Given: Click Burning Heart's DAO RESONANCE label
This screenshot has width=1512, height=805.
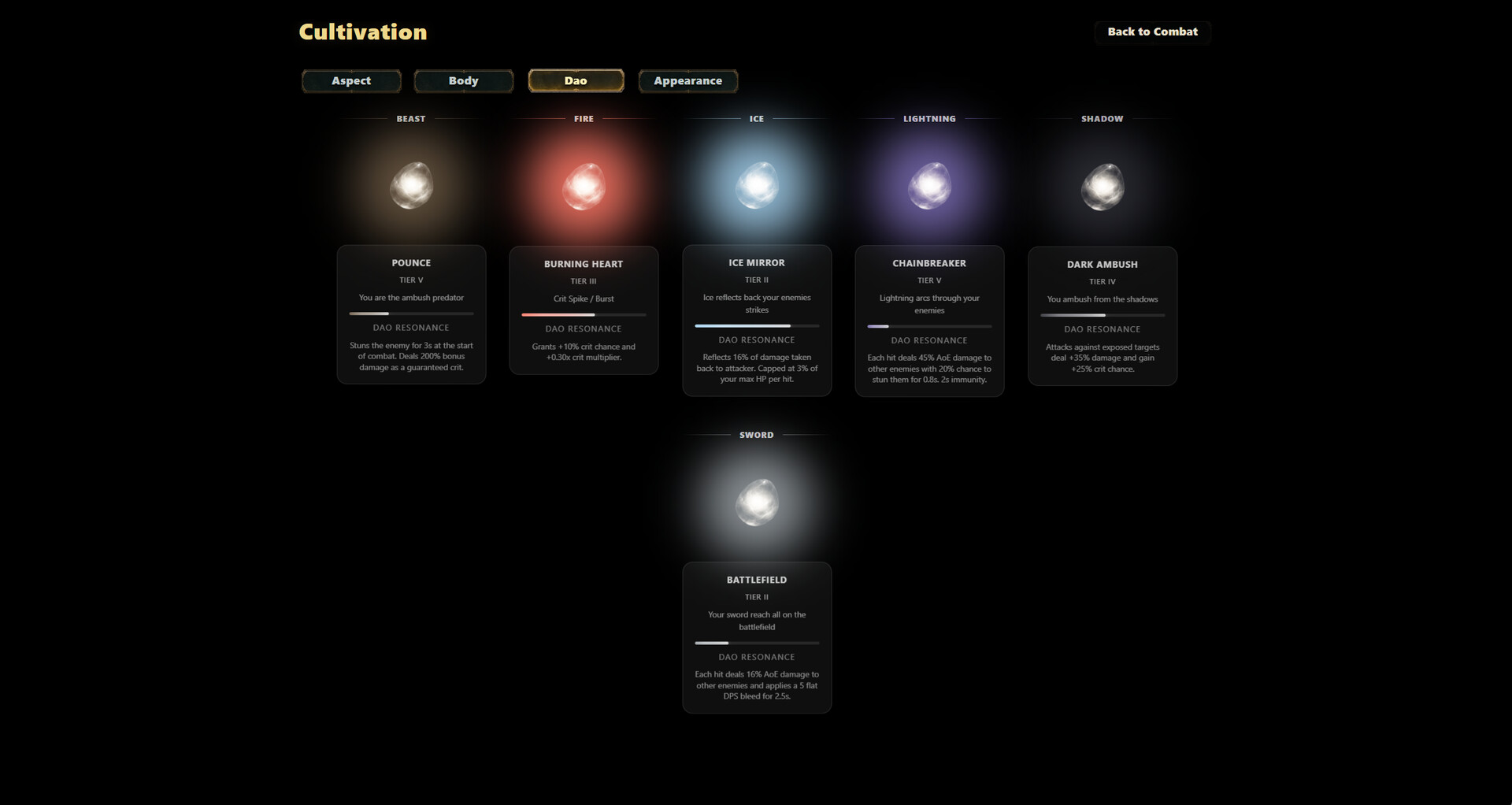Looking at the screenshot, I should point(584,329).
